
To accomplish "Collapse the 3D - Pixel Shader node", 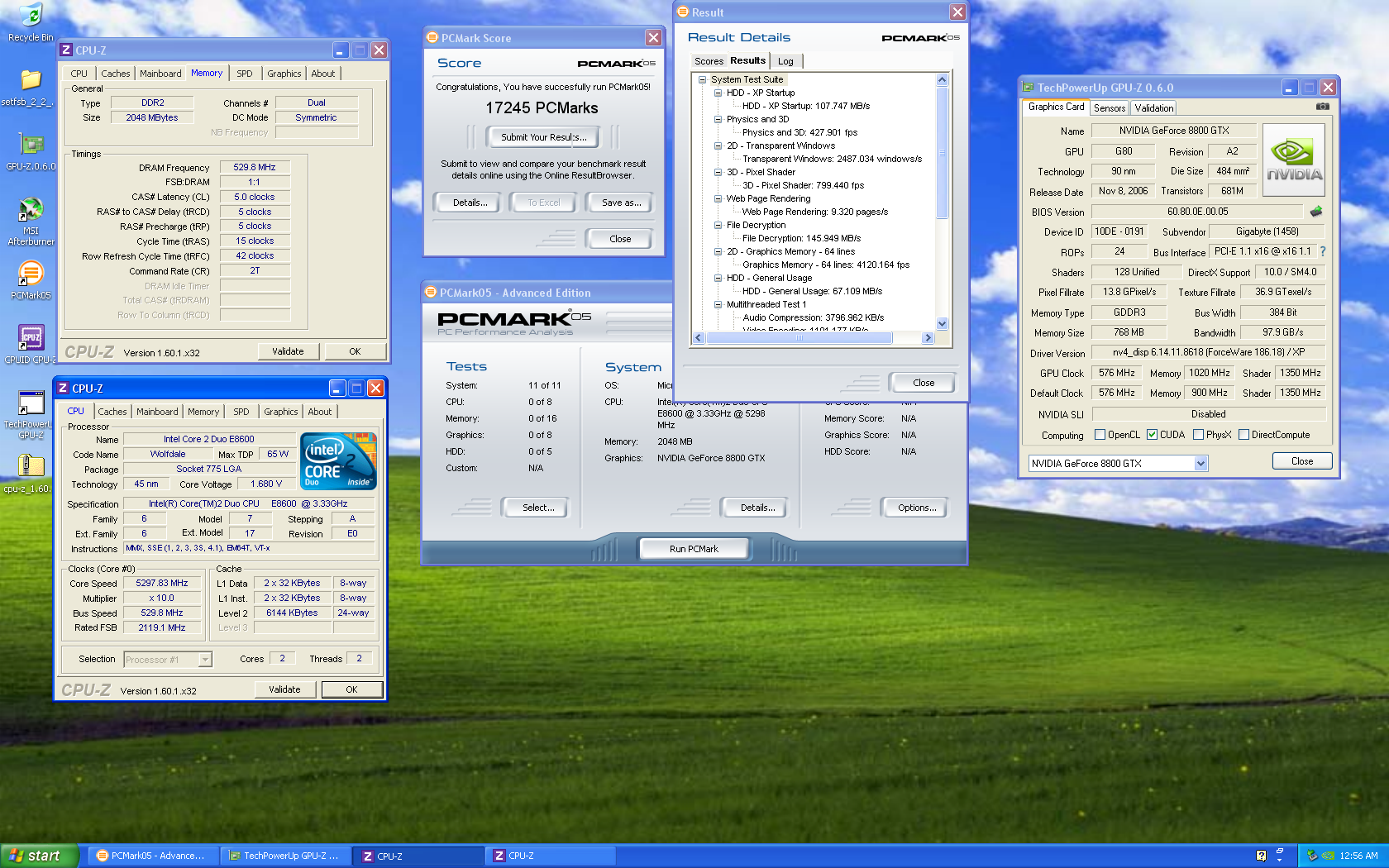I will click(x=718, y=173).
